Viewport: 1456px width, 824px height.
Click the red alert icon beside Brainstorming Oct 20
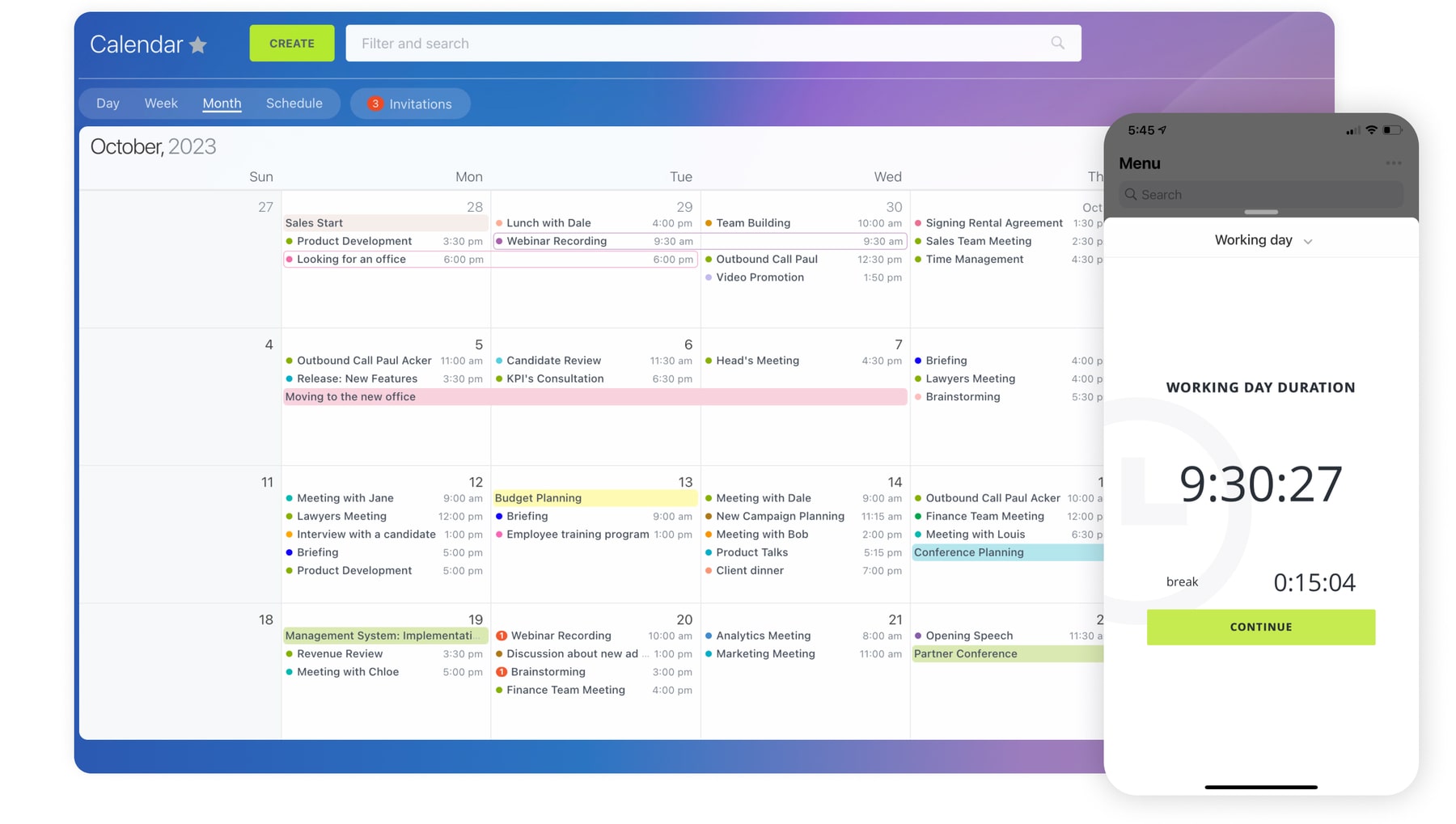coord(502,672)
